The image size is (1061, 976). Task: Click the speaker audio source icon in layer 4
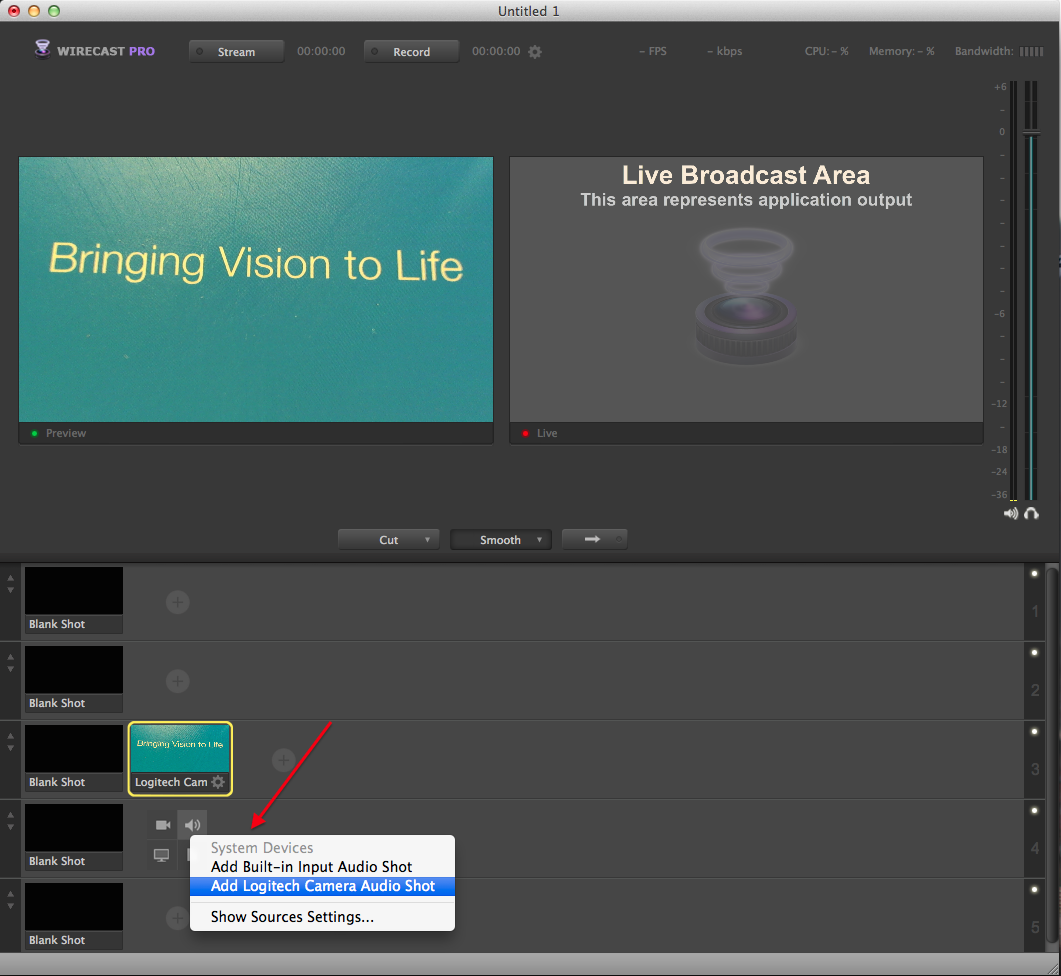click(192, 824)
